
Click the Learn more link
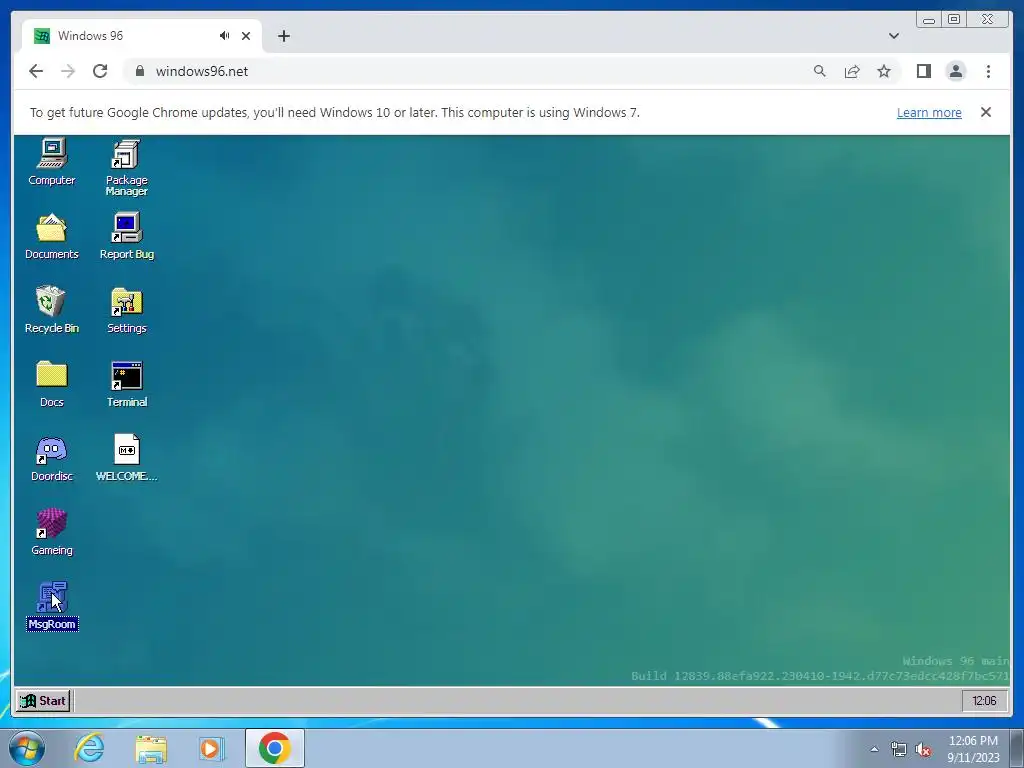[x=929, y=112]
